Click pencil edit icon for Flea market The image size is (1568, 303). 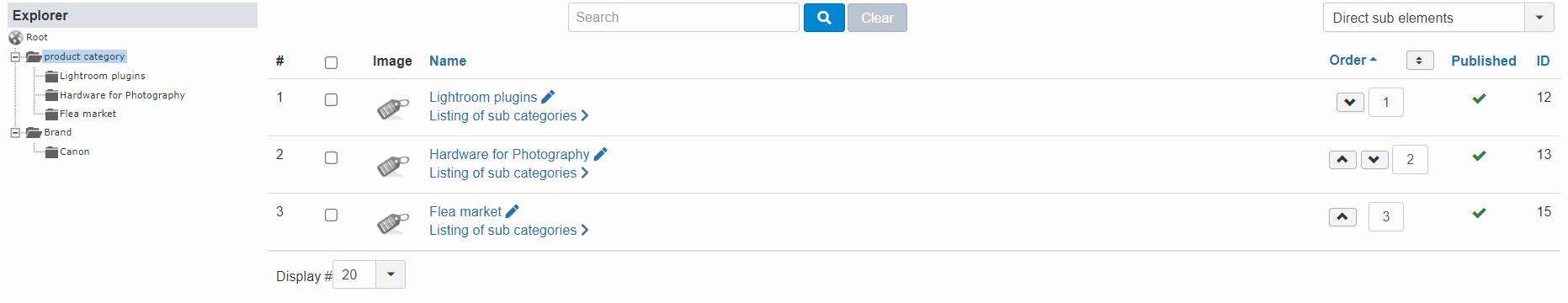(x=512, y=211)
